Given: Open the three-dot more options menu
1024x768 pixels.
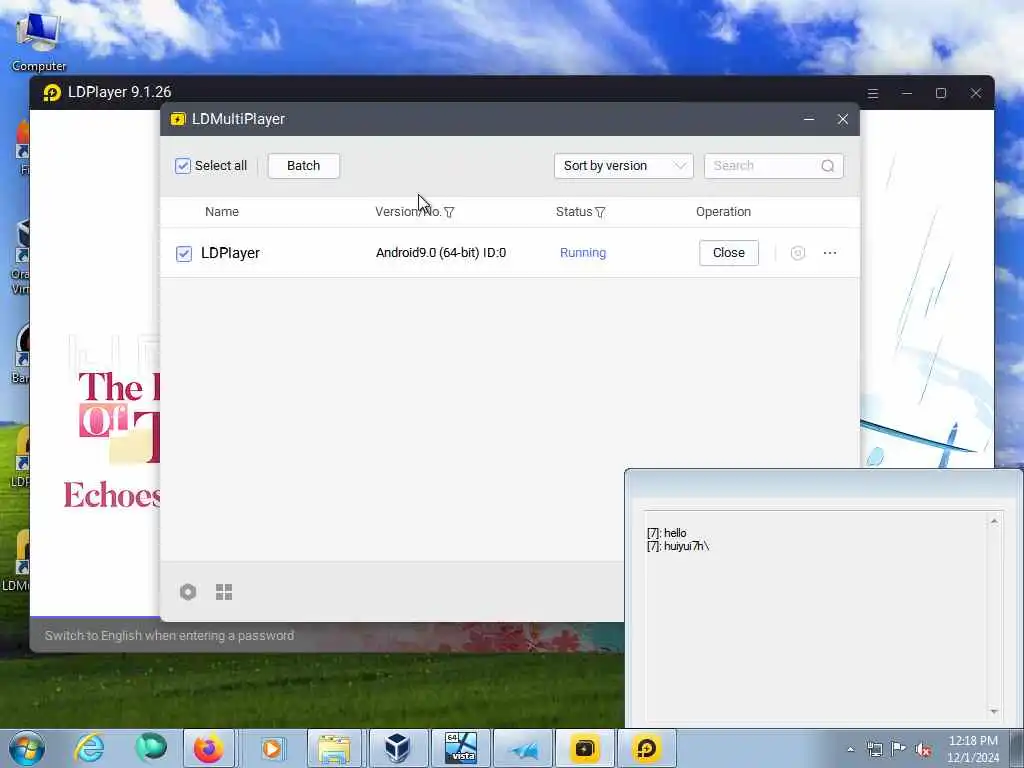Looking at the screenshot, I should point(830,253).
